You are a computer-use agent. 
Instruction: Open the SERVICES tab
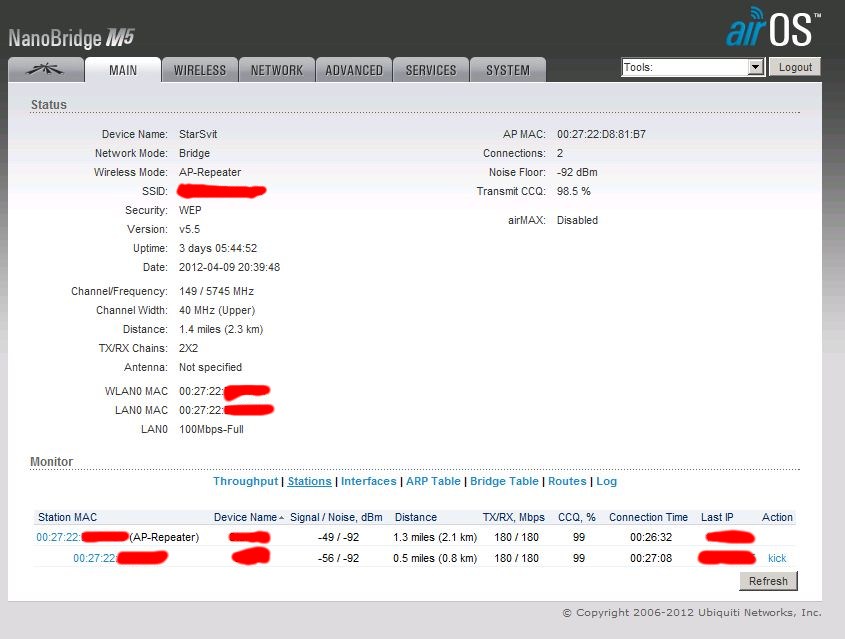[x=431, y=70]
